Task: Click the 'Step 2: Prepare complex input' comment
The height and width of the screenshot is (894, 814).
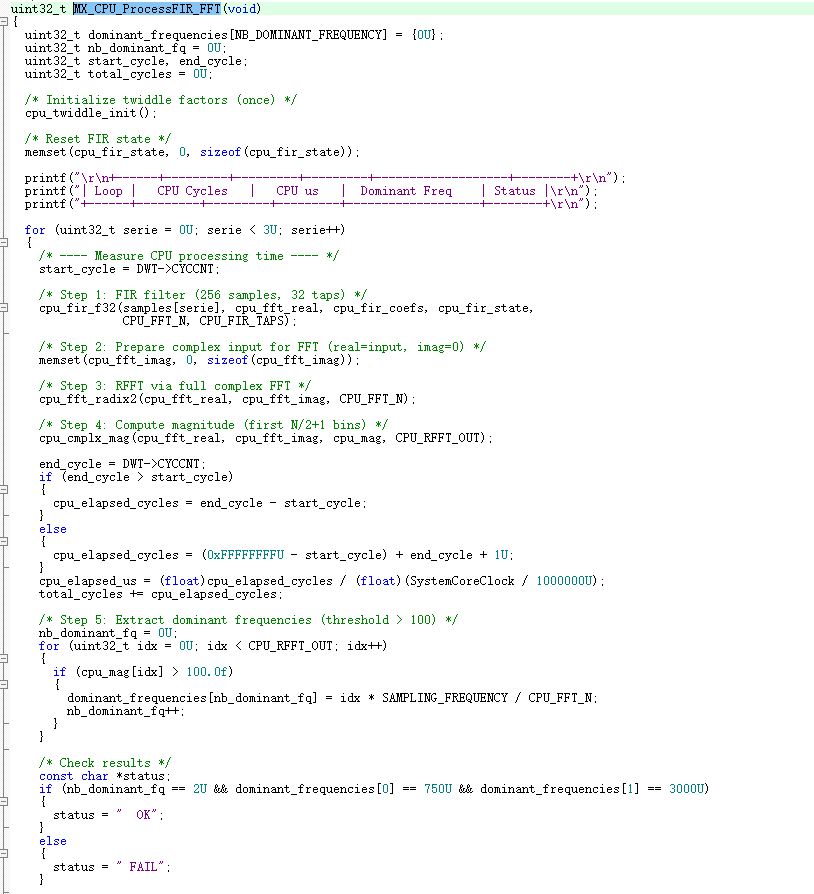Action: coord(262,347)
